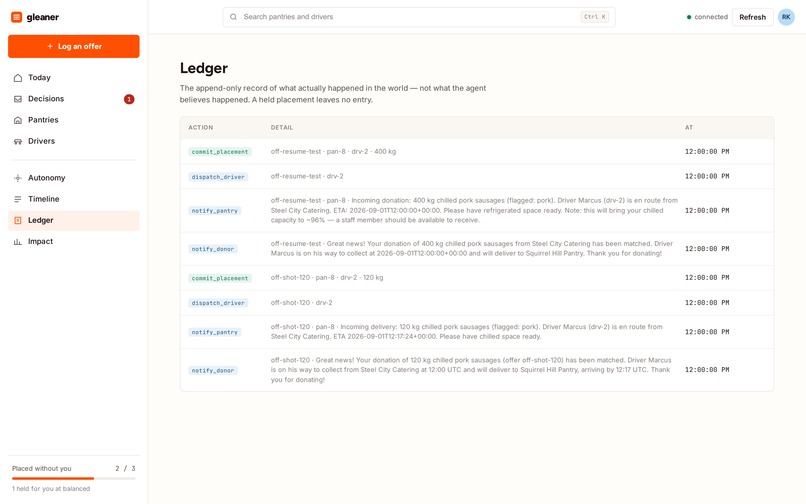Click the 400 kg incoming donation pantry message
The width and height of the screenshot is (806, 504).
474,210
